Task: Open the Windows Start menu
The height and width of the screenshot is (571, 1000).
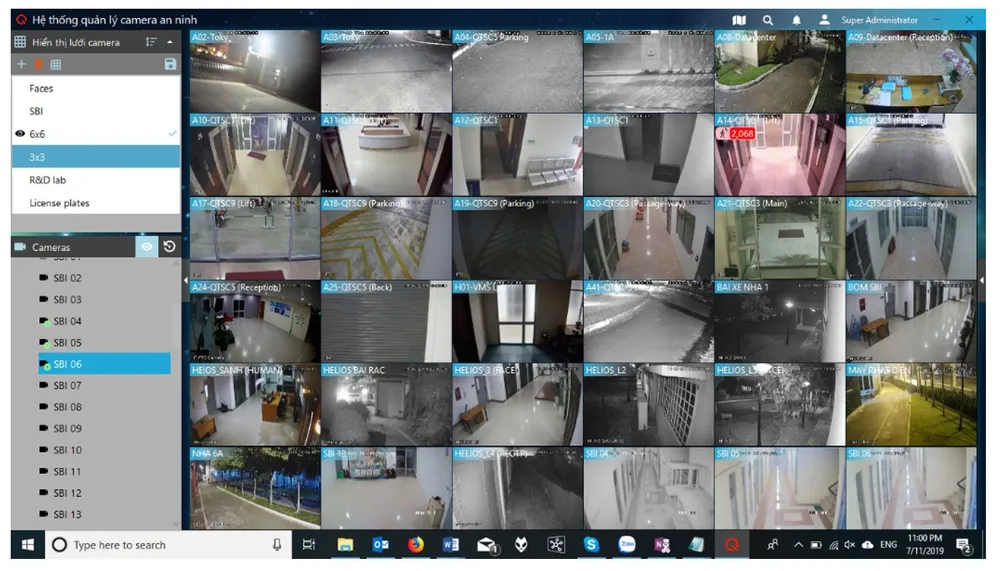Action: tap(27, 545)
